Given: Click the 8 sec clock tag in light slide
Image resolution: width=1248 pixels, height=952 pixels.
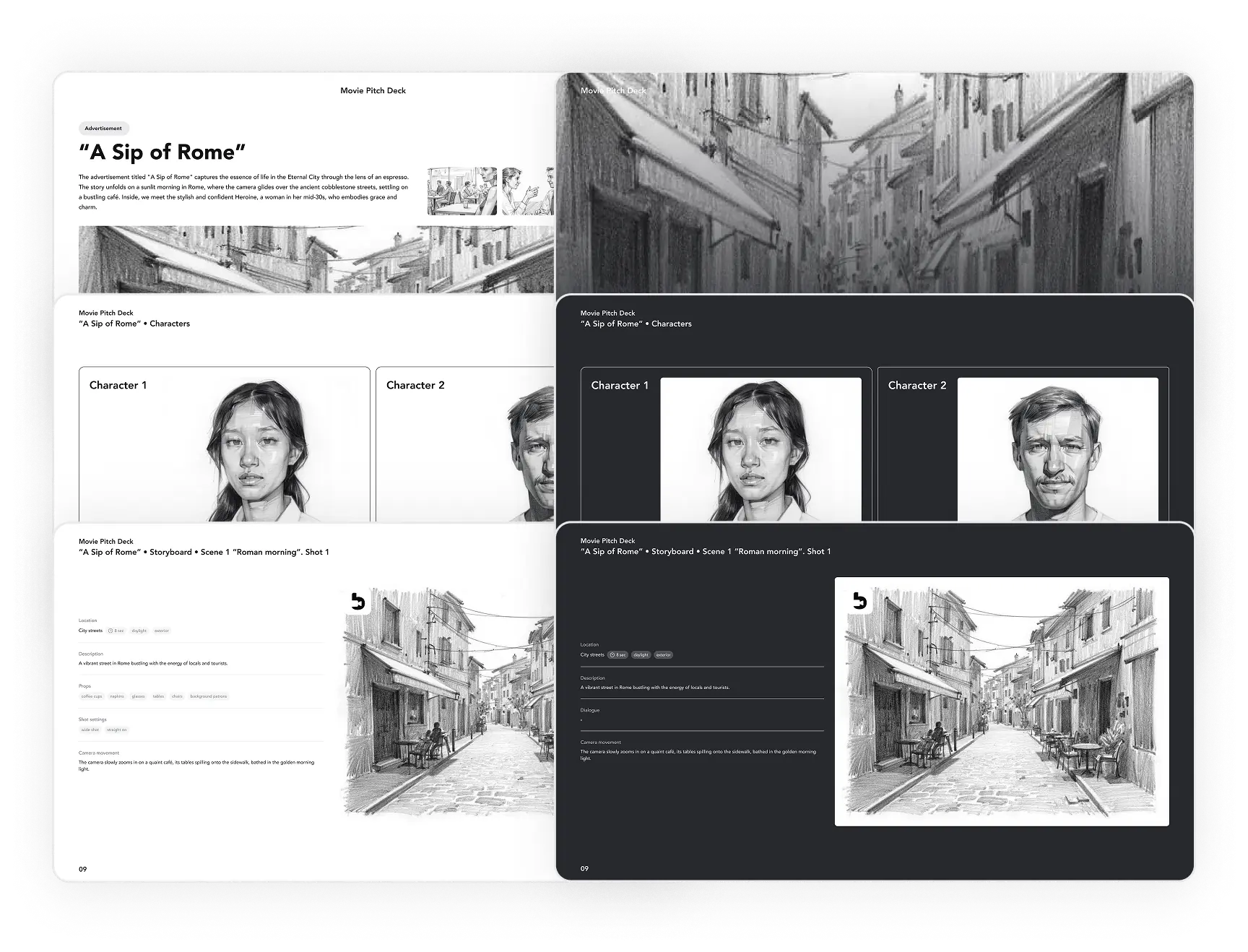Looking at the screenshot, I should (x=116, y=631).
